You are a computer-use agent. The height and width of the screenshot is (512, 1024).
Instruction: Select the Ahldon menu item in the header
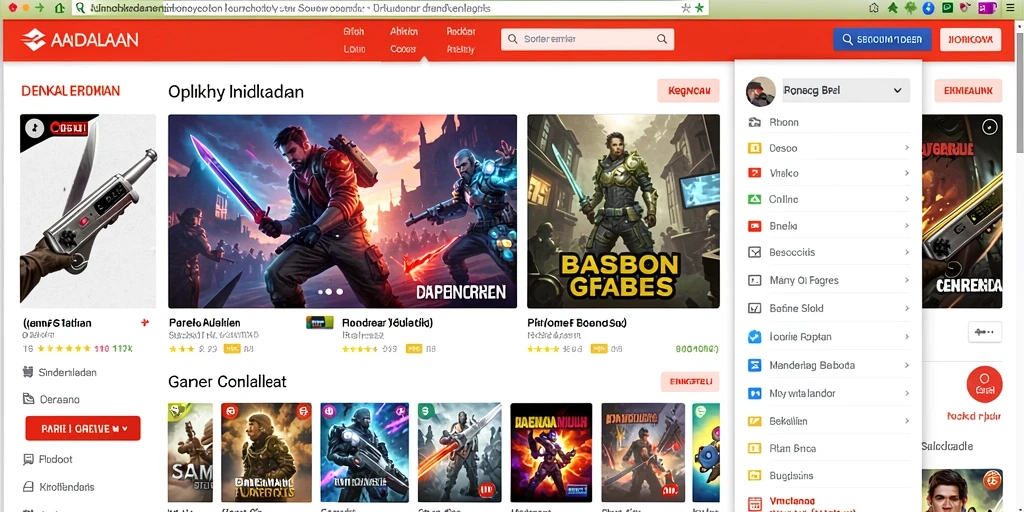tap(404, 31)
